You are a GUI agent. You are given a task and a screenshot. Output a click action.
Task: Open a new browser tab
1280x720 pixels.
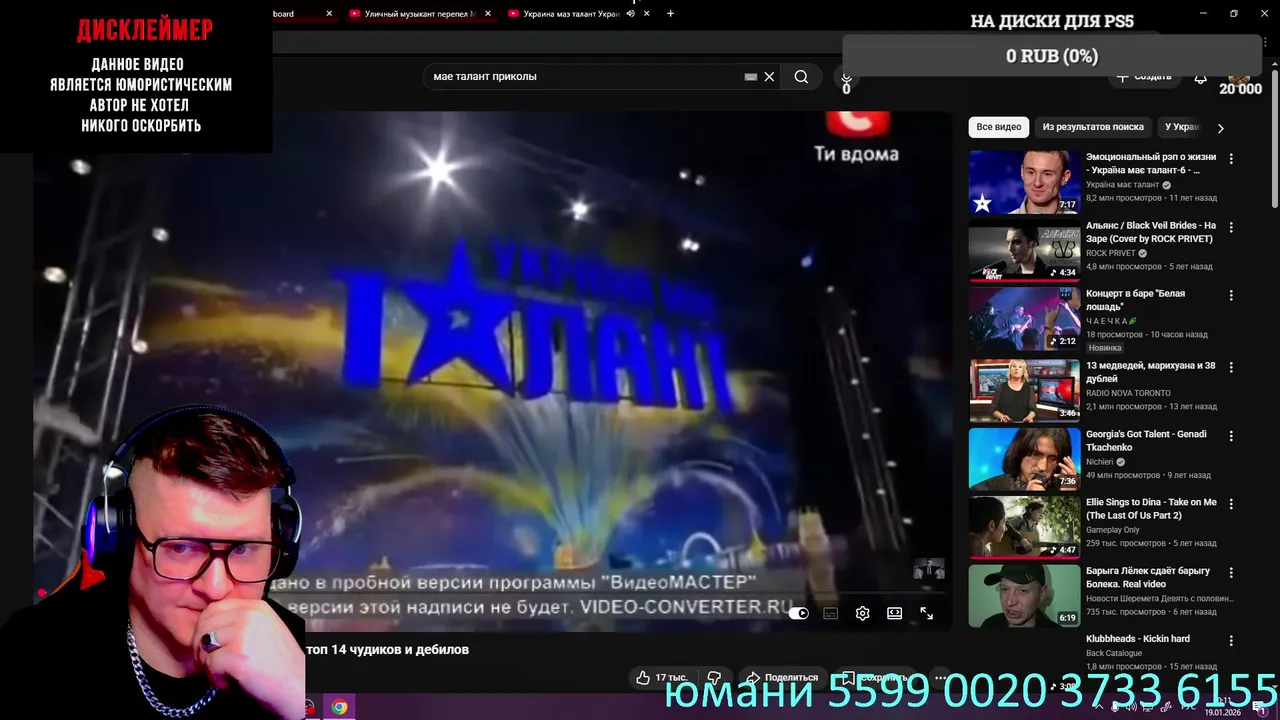point(670,14)
